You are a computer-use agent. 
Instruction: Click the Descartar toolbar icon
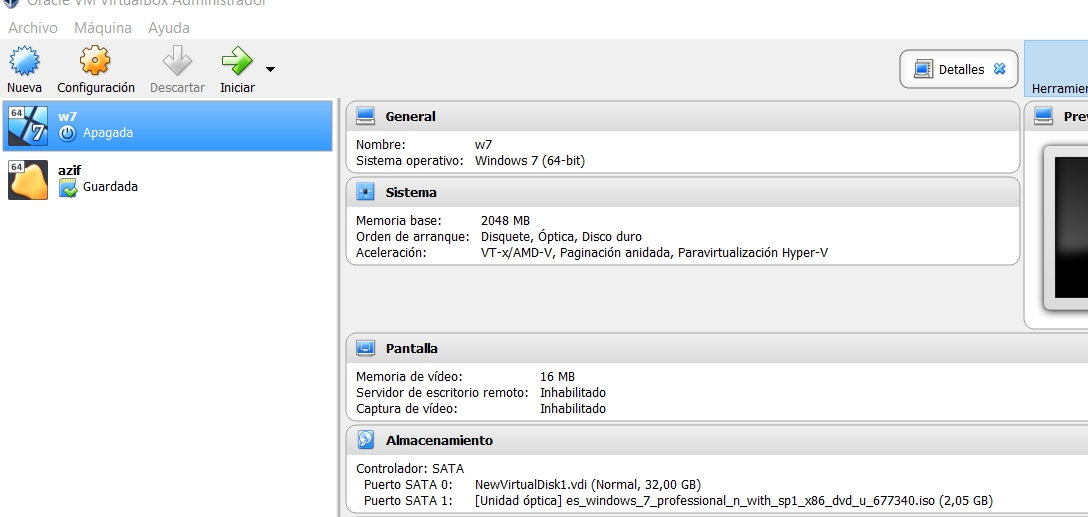tap(177, 63)
